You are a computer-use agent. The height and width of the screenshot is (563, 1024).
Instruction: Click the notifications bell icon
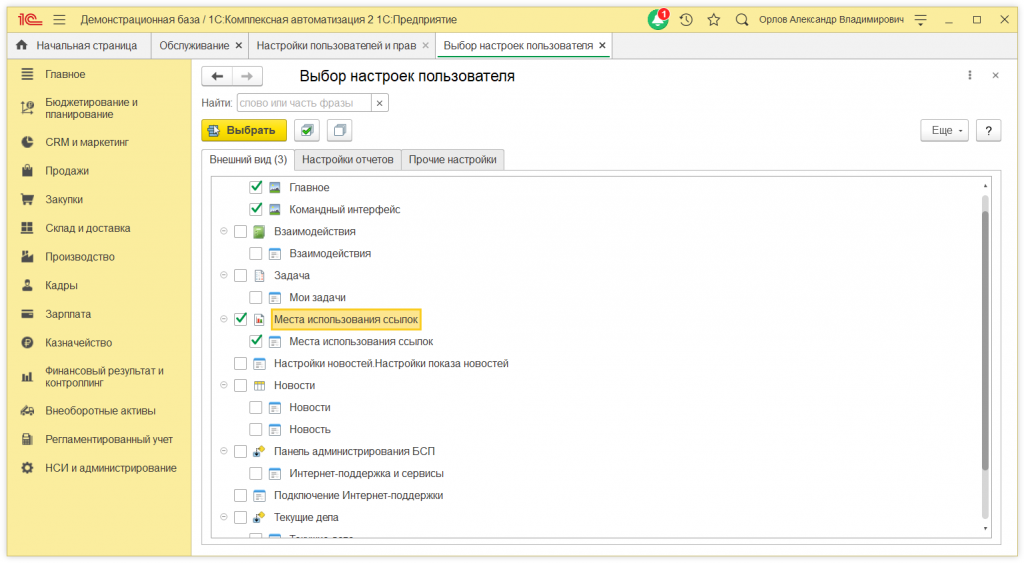pos(657,19)
